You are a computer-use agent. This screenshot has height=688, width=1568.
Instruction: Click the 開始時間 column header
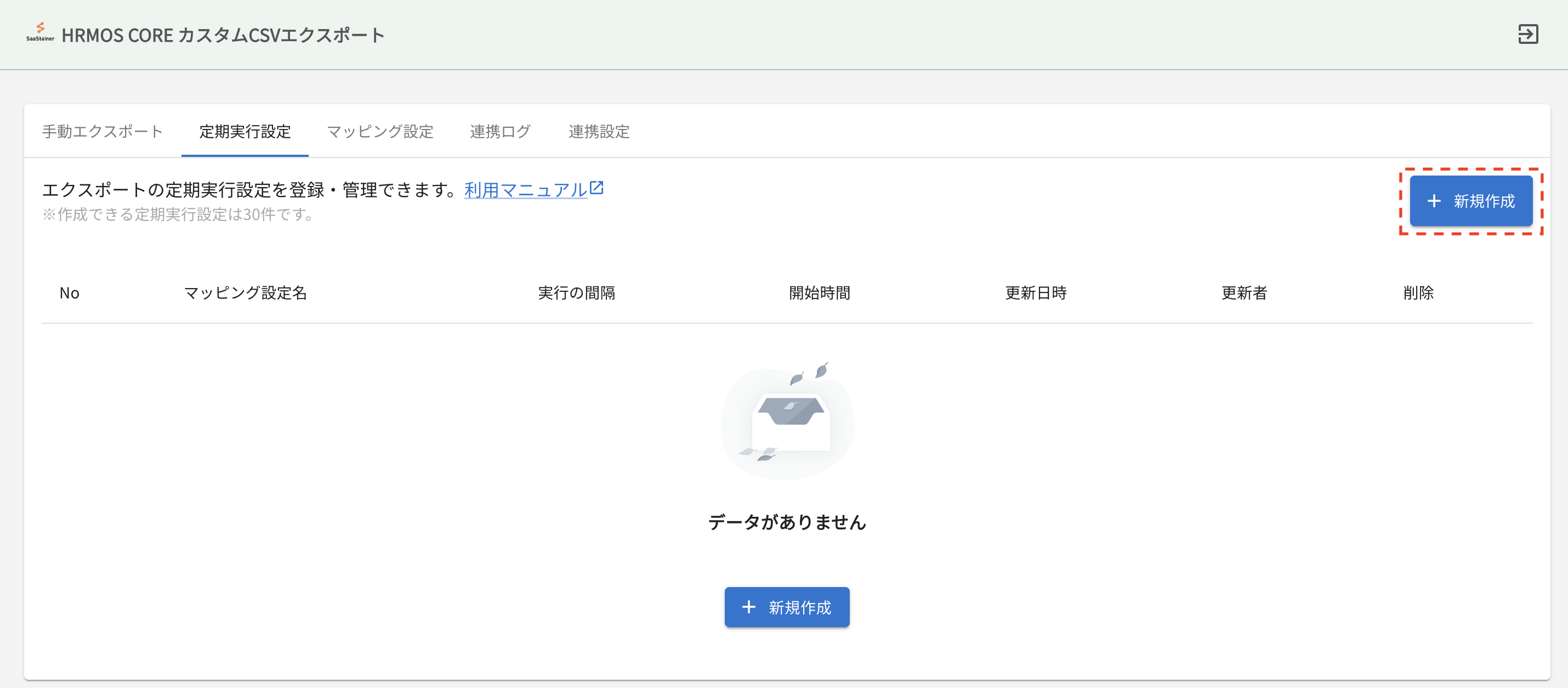tap(819, 293)
